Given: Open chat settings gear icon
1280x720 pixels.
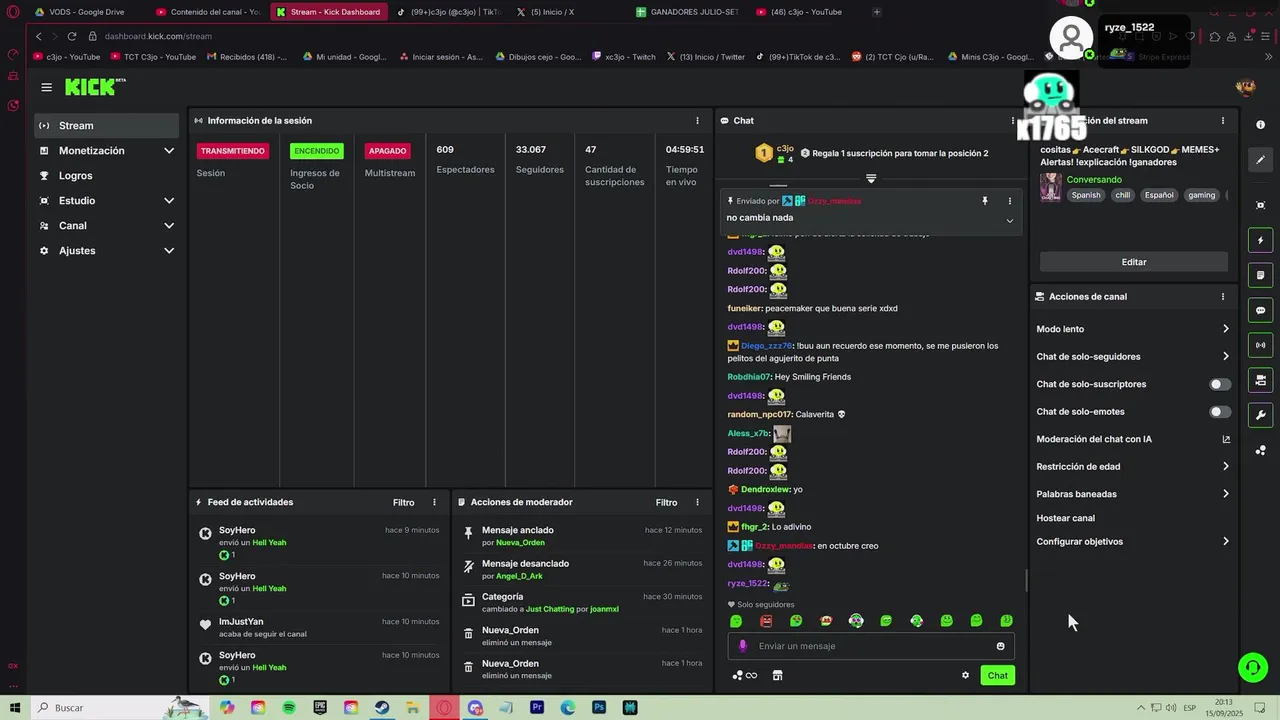Looking at the screenshot, I should click(x=965, y=675).
